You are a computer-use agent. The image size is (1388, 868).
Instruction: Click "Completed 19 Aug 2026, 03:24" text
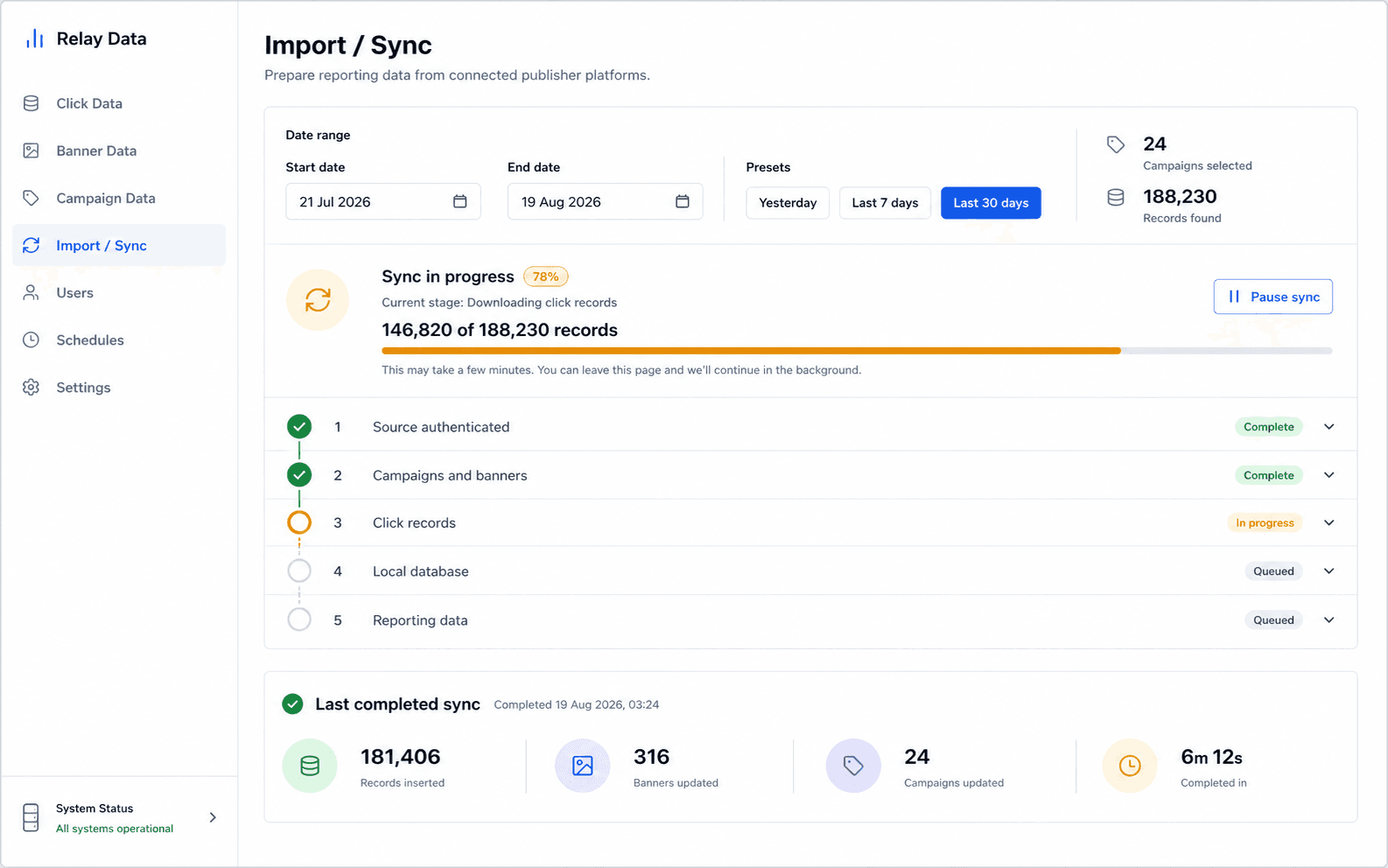coord(576,704)
